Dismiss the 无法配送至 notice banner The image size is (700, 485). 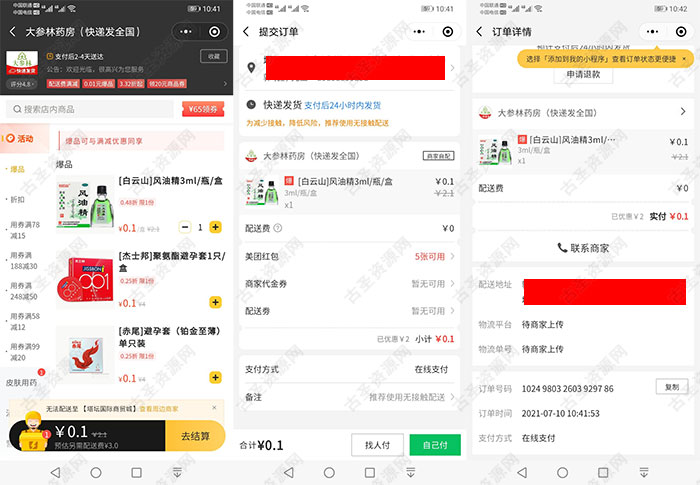pos(214,408)
